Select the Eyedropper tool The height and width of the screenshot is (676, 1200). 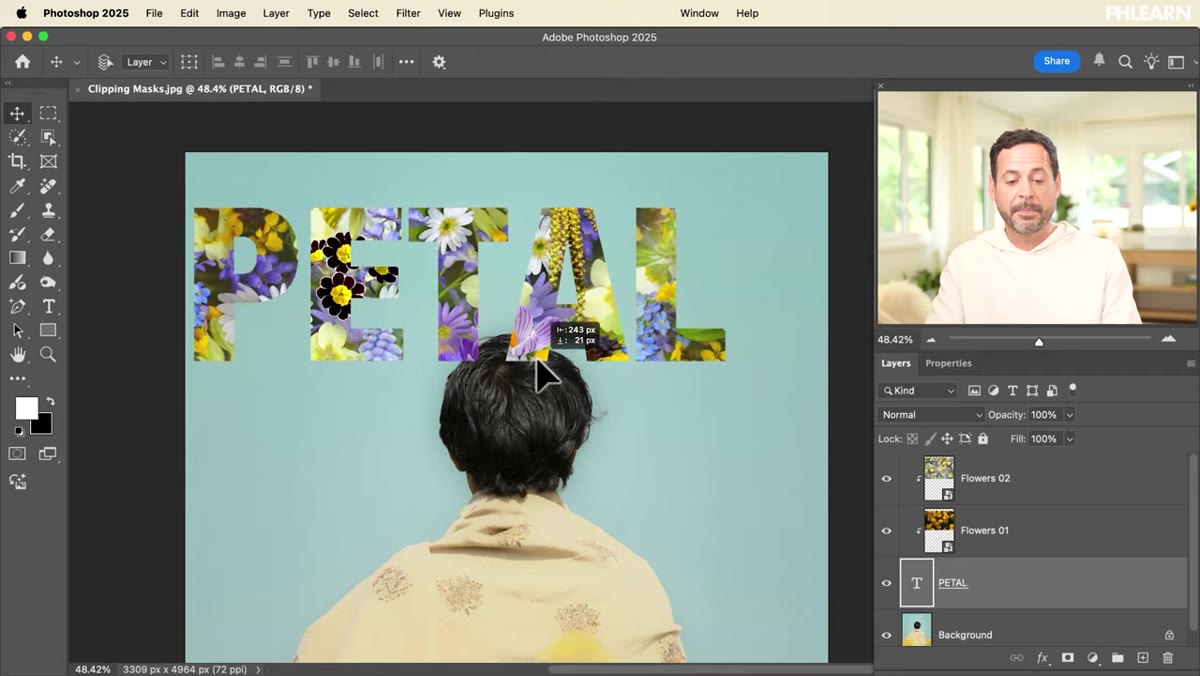(x=17, y=186)
